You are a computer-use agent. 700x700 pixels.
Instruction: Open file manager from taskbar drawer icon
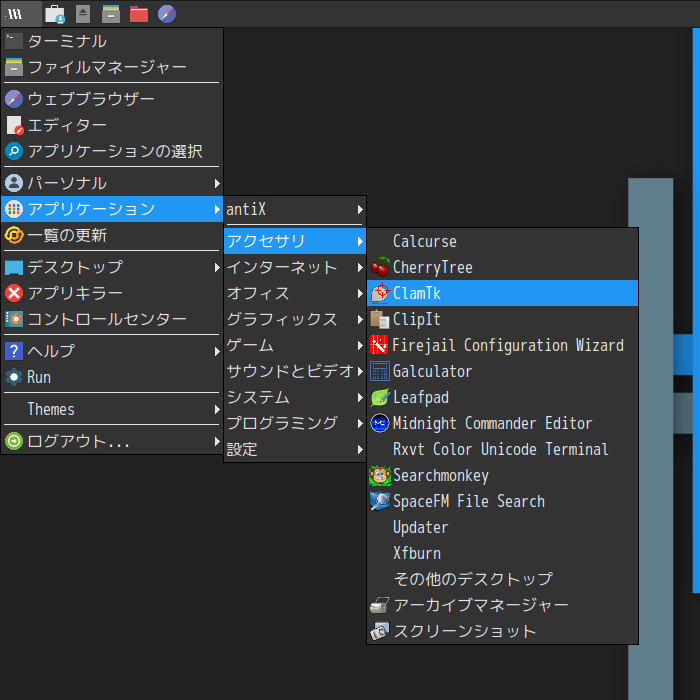[x=111, y=14]
